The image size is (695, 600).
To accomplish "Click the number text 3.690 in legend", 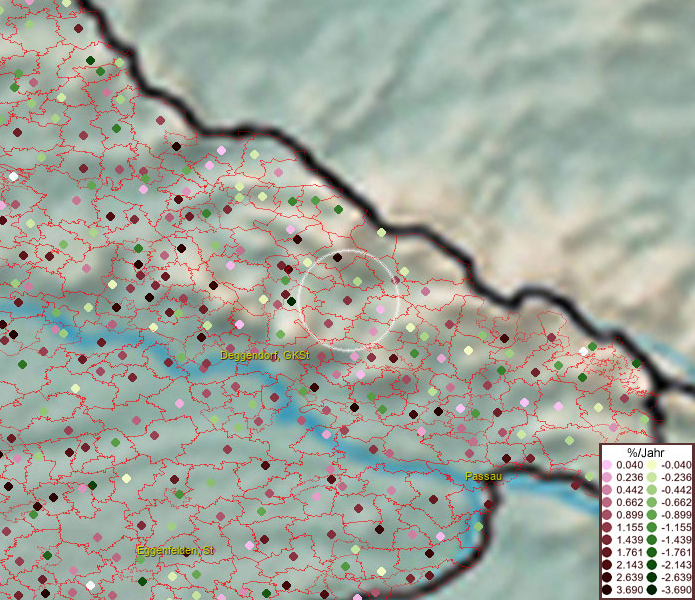I will (x=629, y=590).
